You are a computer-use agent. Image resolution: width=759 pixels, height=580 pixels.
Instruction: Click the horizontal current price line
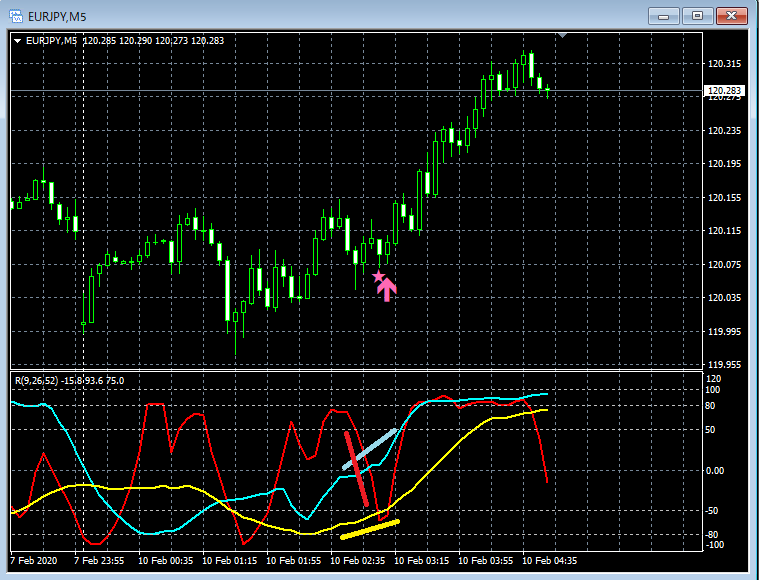click(x=356, y=91)
